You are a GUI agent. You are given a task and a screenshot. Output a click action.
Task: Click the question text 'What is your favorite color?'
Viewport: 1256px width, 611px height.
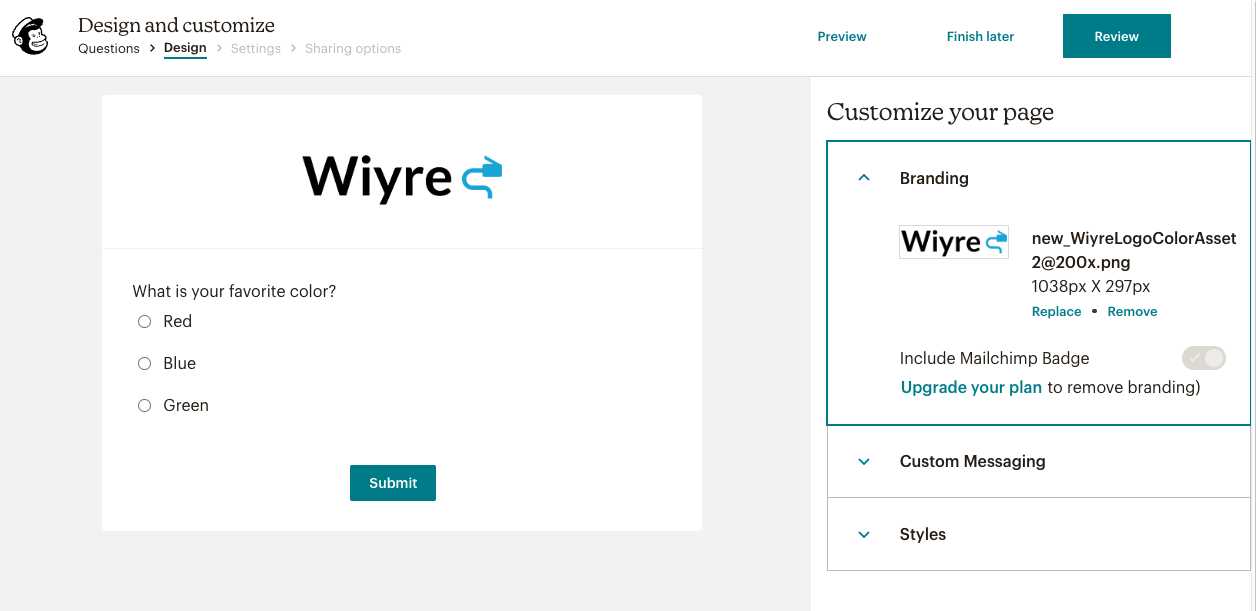click(x=234, y=291)
